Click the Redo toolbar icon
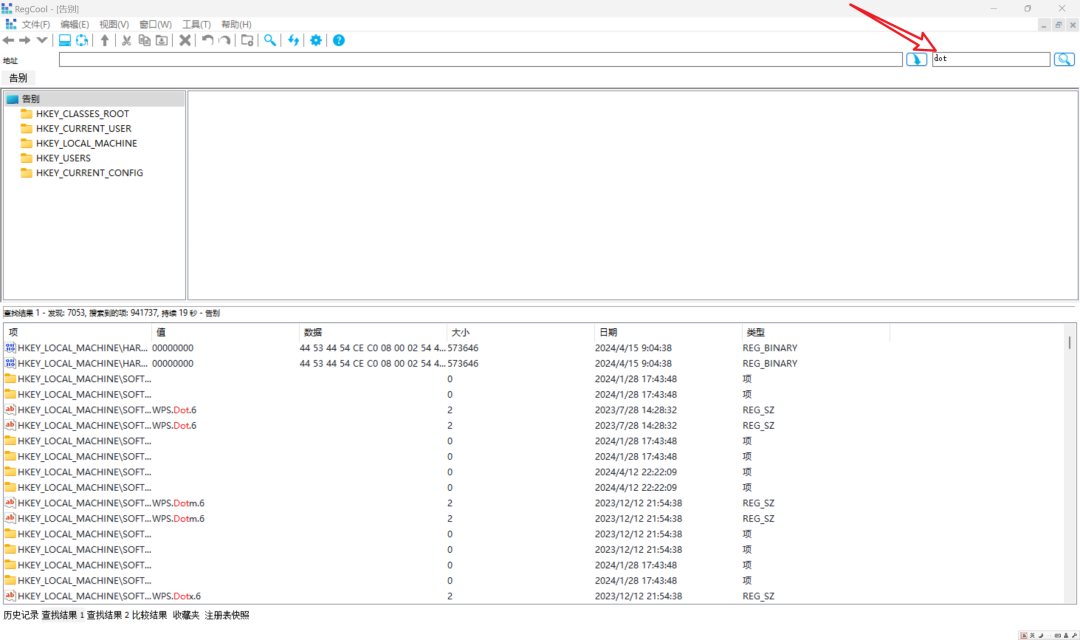This screenshot has height=640, width=1080. point(225,41)
